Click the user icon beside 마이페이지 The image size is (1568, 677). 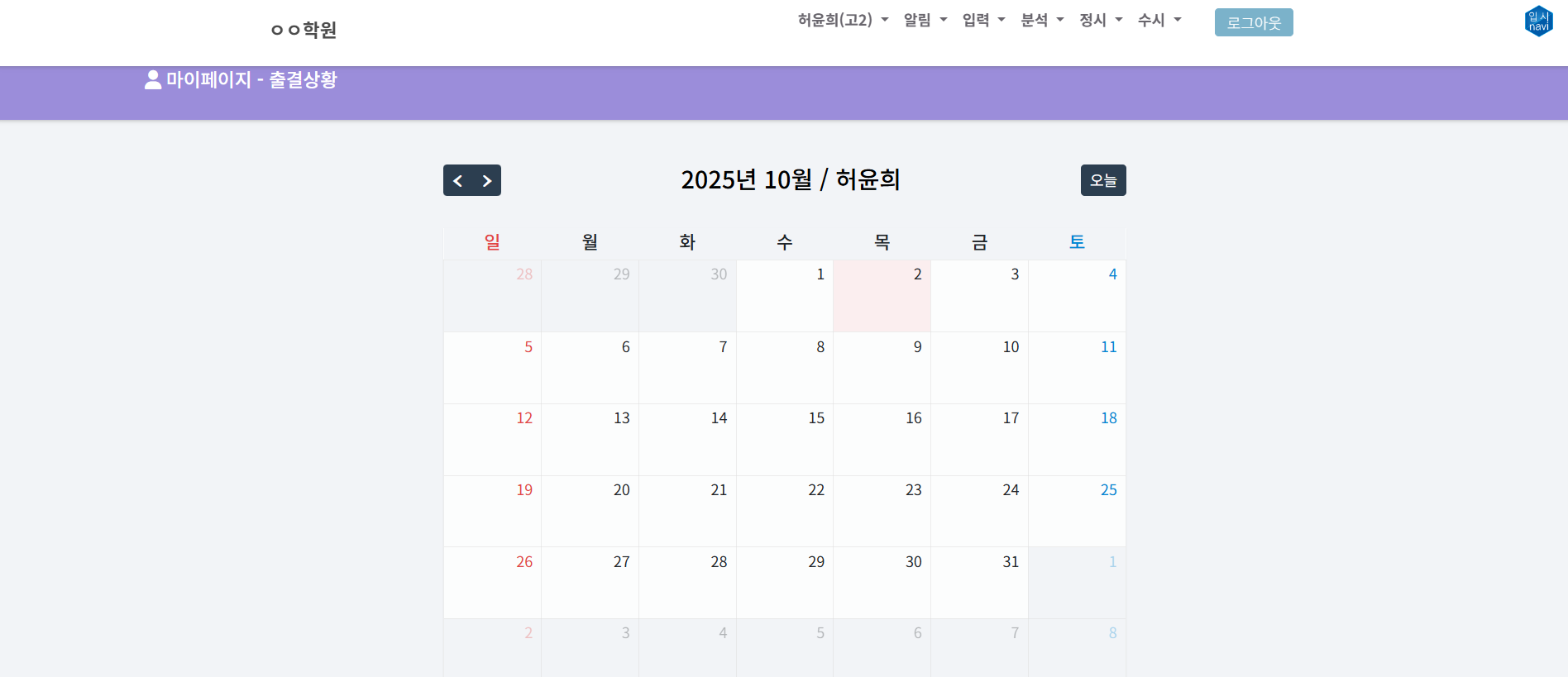click(x=153, y=80)
